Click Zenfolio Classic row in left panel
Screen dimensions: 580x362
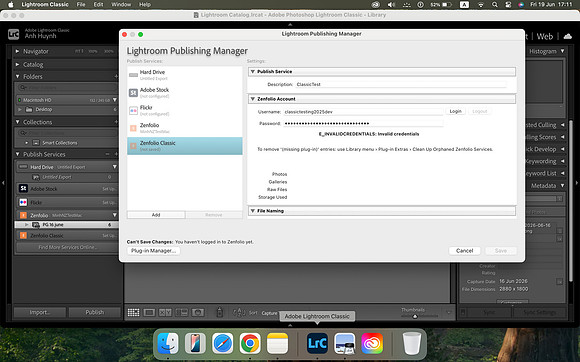point(67,236)
